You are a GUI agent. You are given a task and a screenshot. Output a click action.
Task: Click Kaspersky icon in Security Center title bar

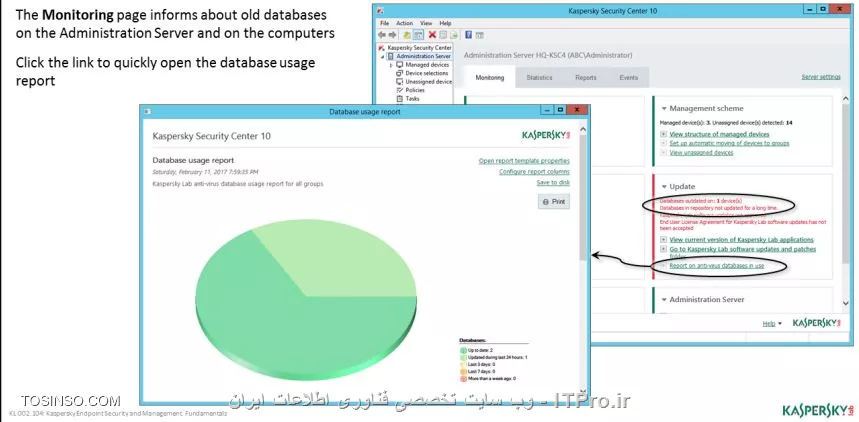[x=381, y=10]
